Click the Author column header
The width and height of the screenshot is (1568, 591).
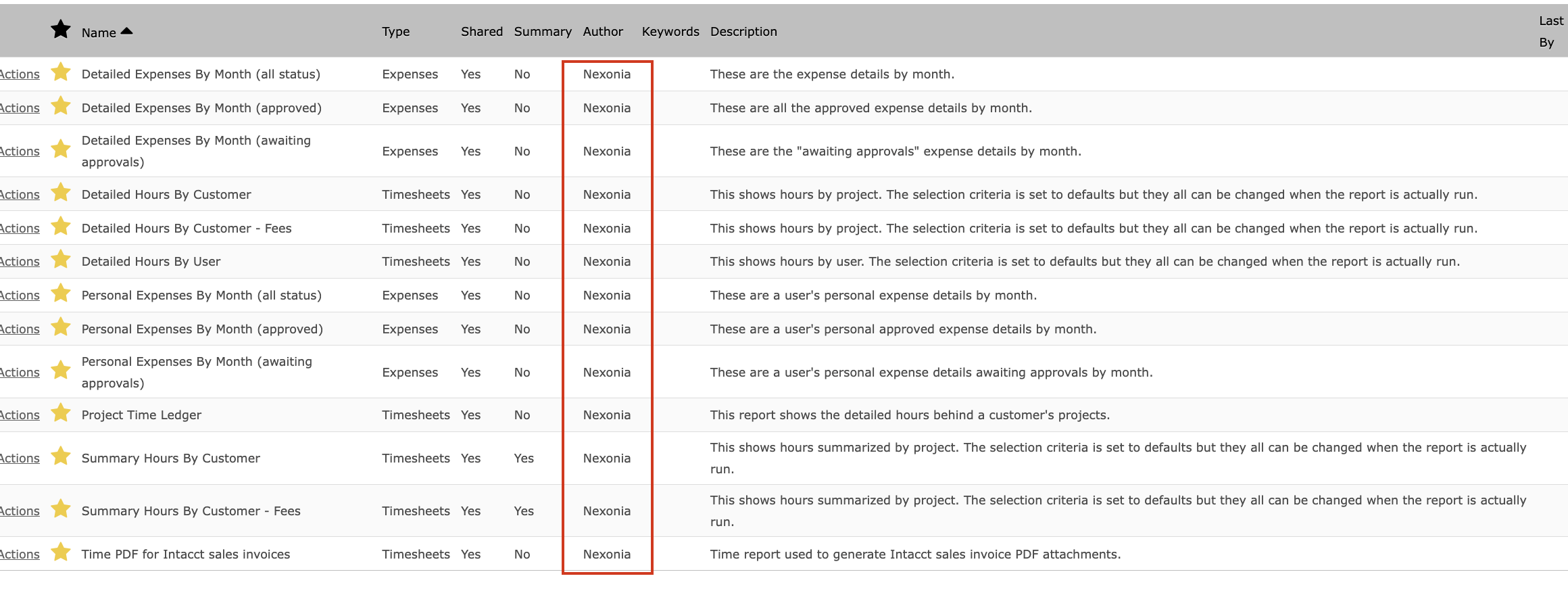[602, 32]
